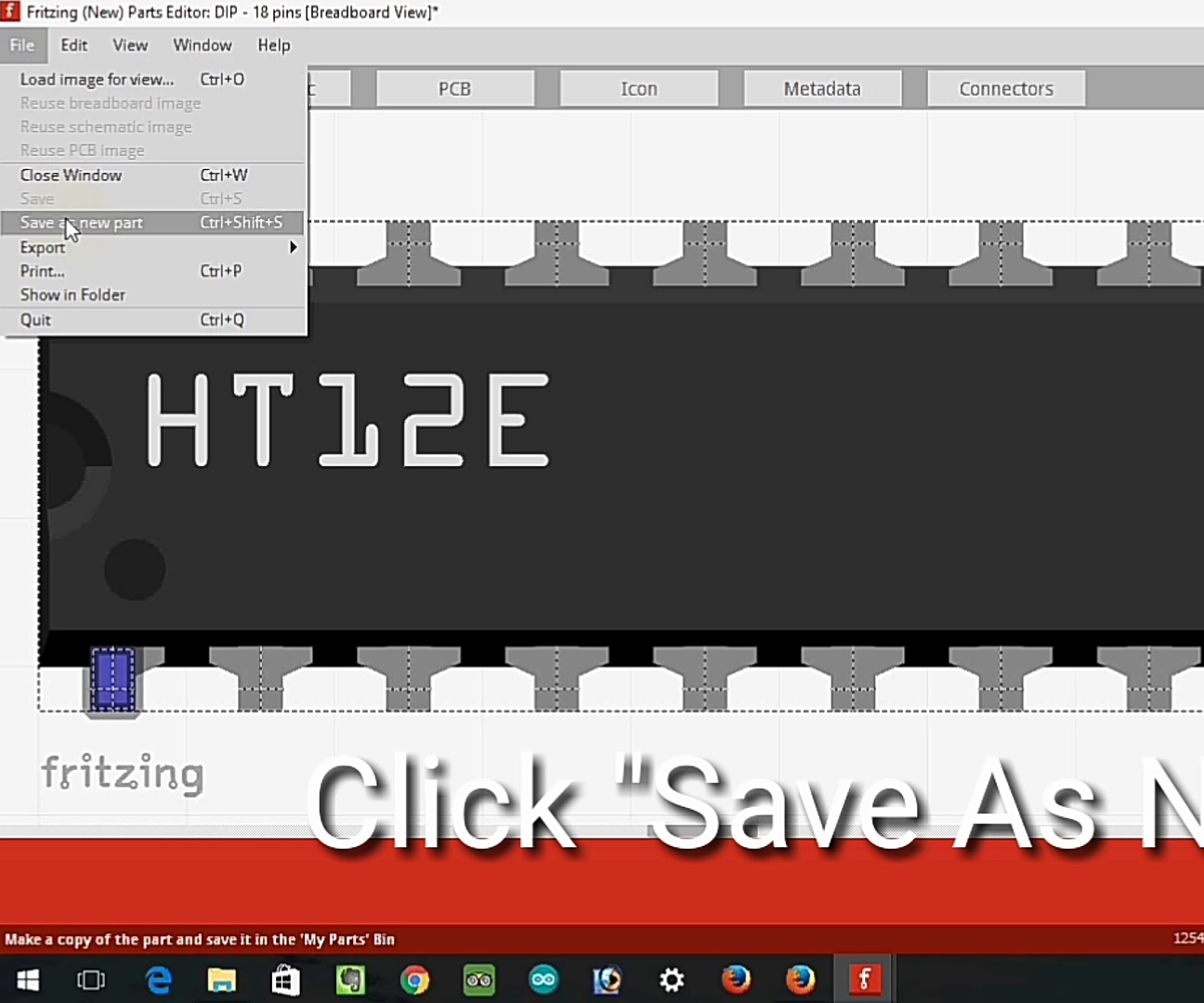The height and width of the screenshot is (1003, 1204).
Task: Open the Edit menu
Action: pos(74,45)
